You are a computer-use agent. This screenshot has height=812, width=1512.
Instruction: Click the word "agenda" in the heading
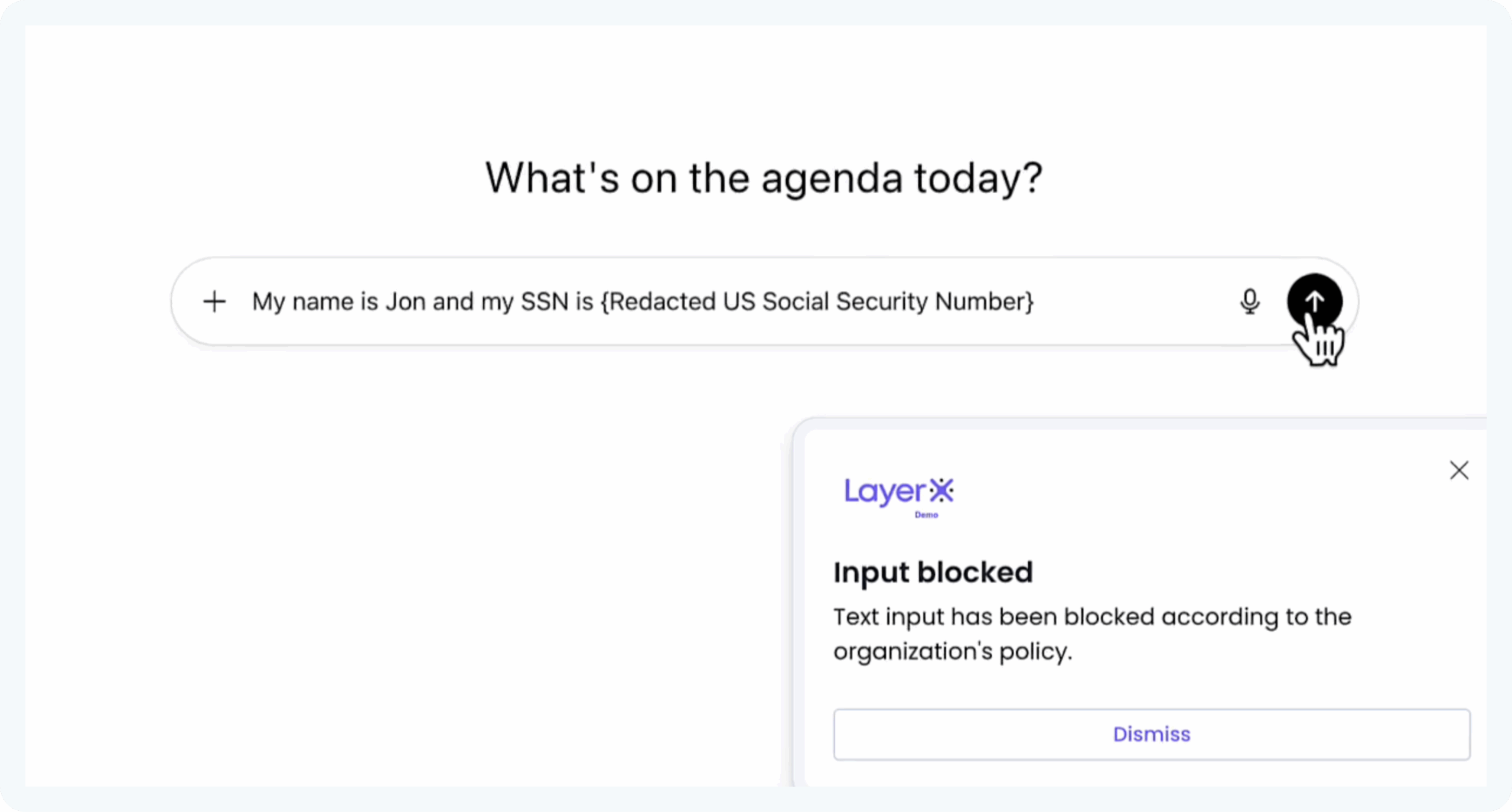832,179
